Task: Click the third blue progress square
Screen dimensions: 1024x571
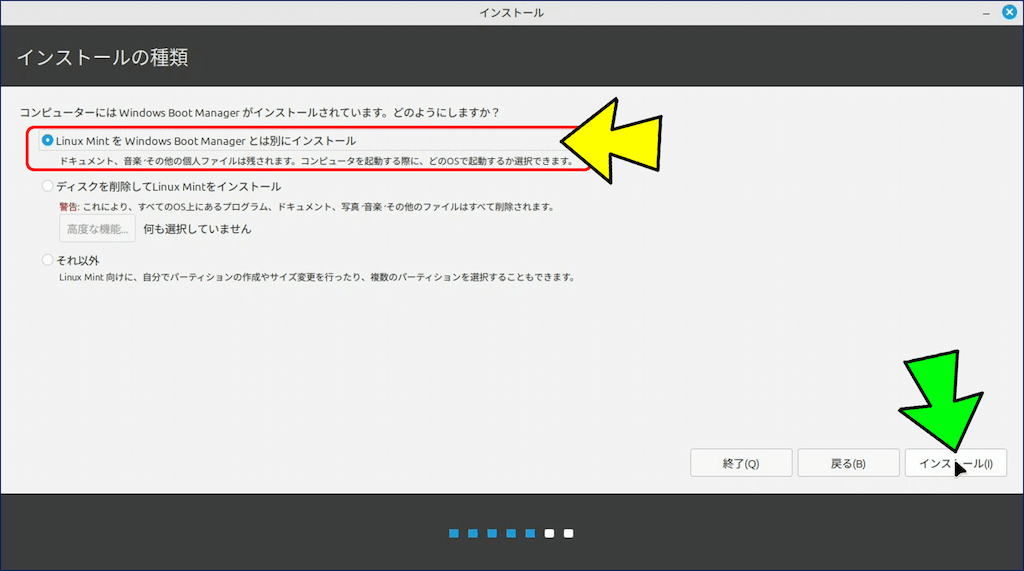Action: [x=492, y=534]
